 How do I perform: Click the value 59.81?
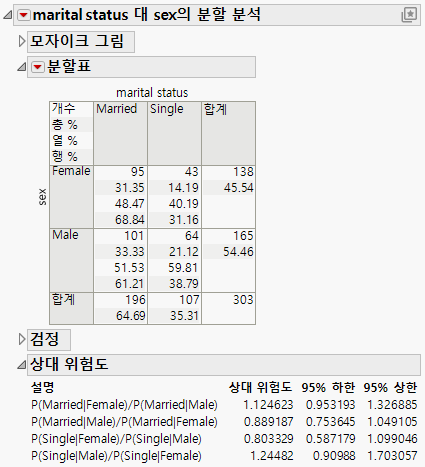[183, 268]
